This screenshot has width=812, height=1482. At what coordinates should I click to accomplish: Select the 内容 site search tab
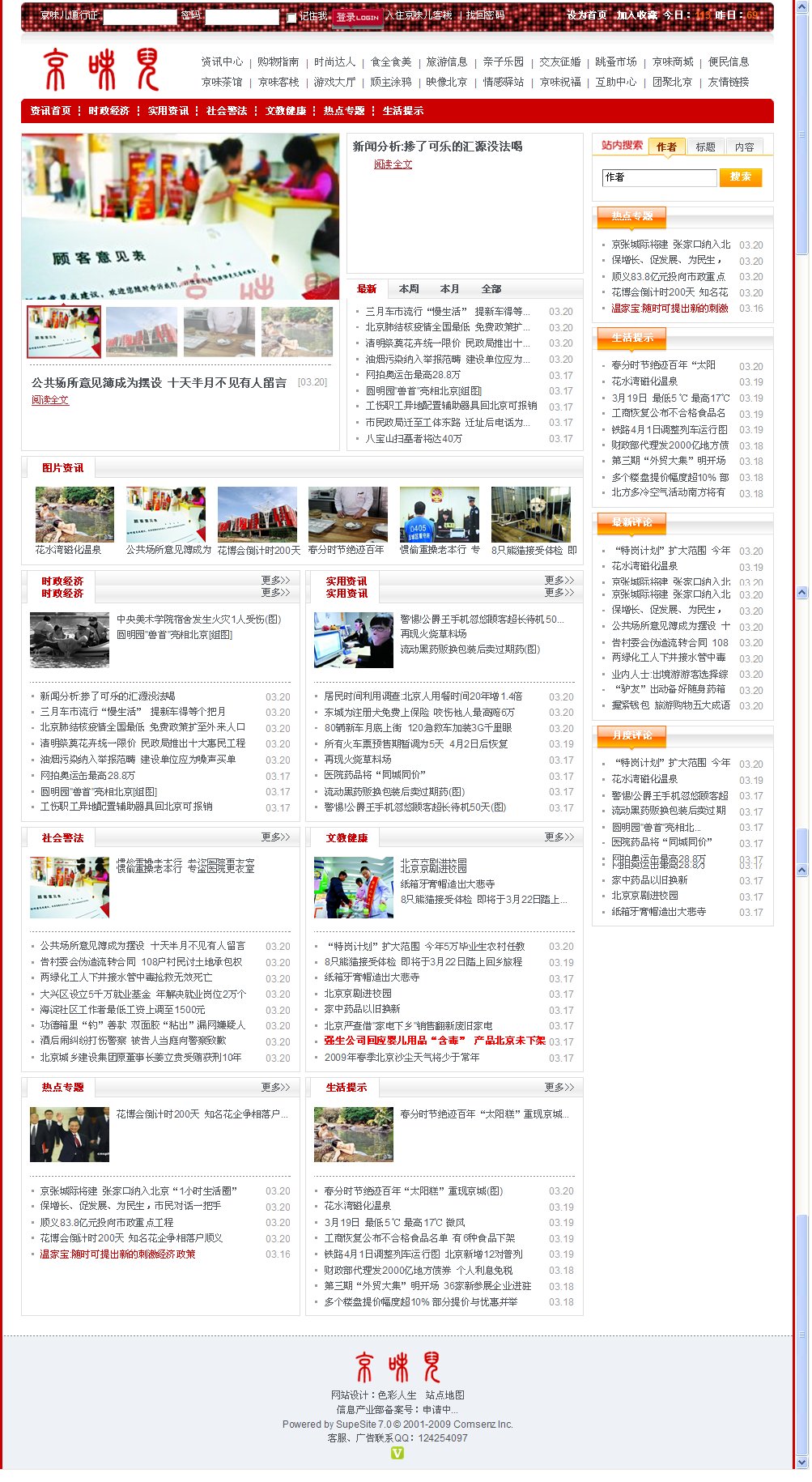pos(745,147)
